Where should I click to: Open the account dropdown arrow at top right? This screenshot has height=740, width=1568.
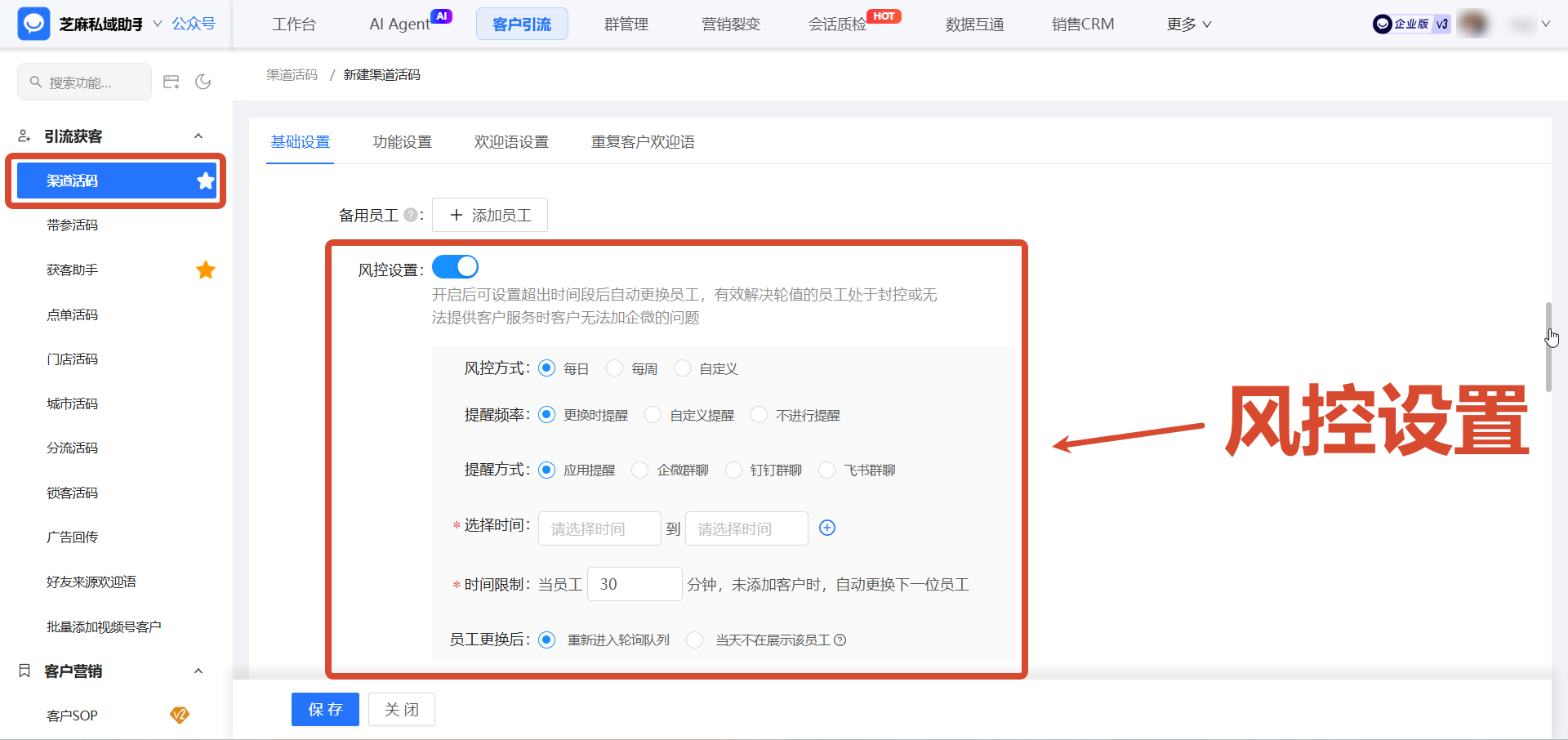[x=1546, y=24]
